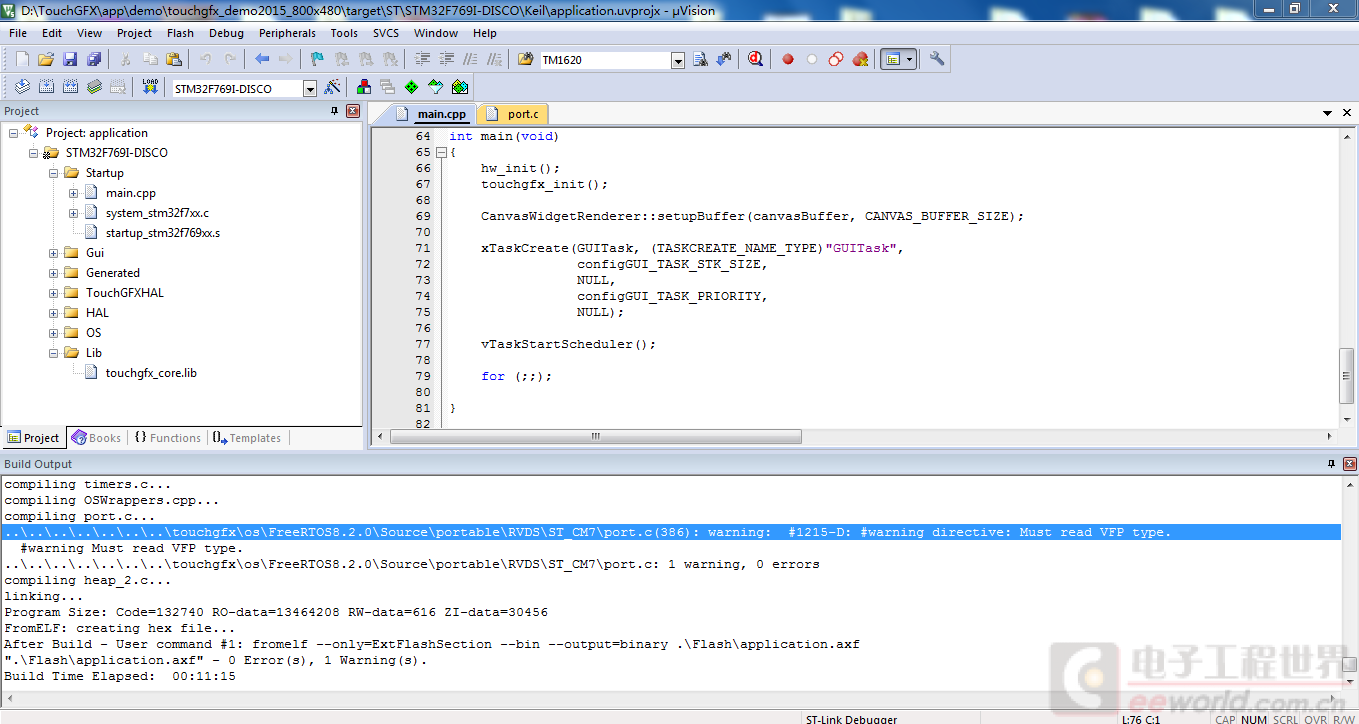Toggle auto-hide pin of the Build Output panel
The image size is (1359, 724).
[x=1332, y=464]
